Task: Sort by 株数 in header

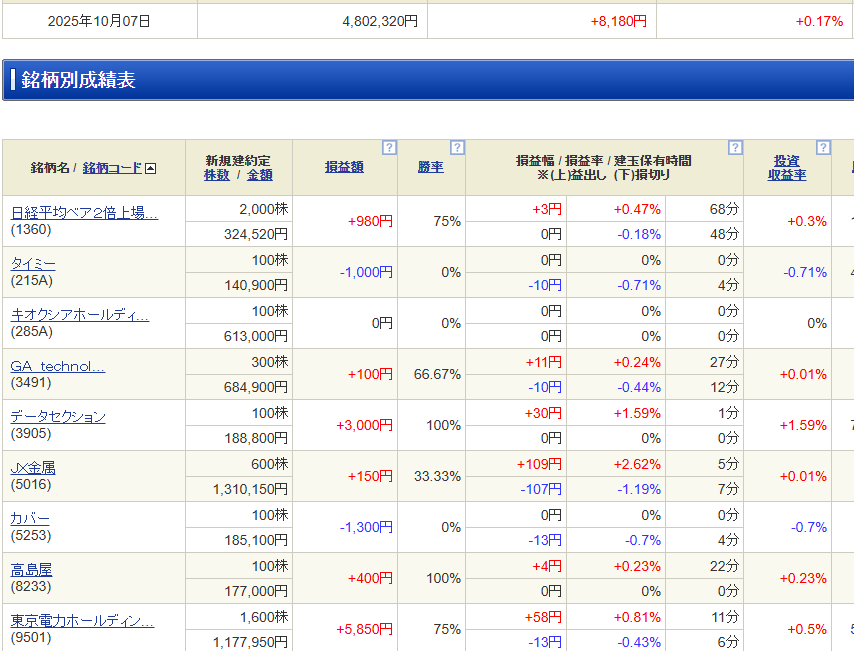Action: point(217,175)
